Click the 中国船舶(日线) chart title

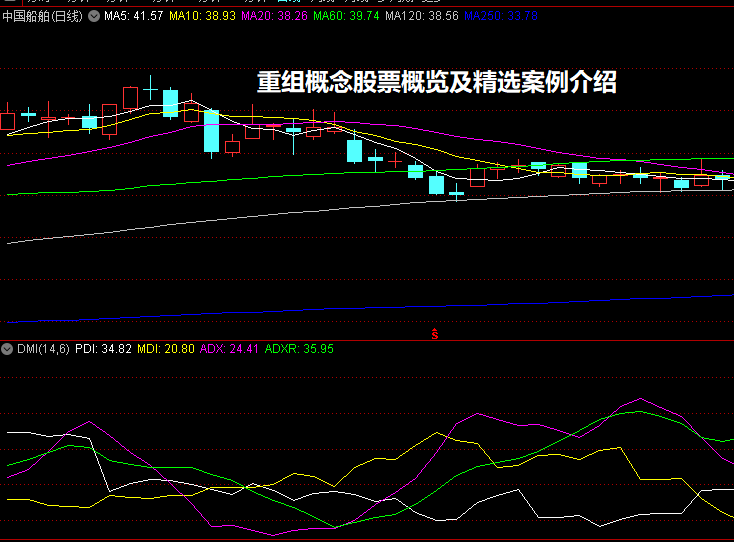(43, 16)
